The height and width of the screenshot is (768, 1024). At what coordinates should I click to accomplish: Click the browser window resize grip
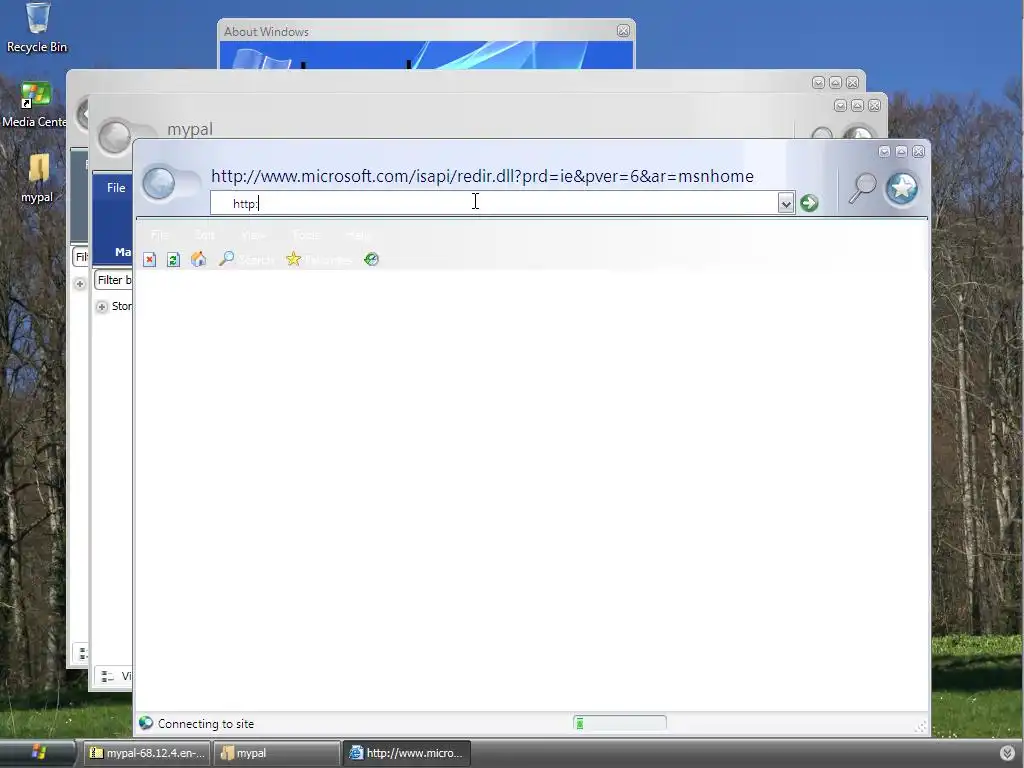click(921, 726)
